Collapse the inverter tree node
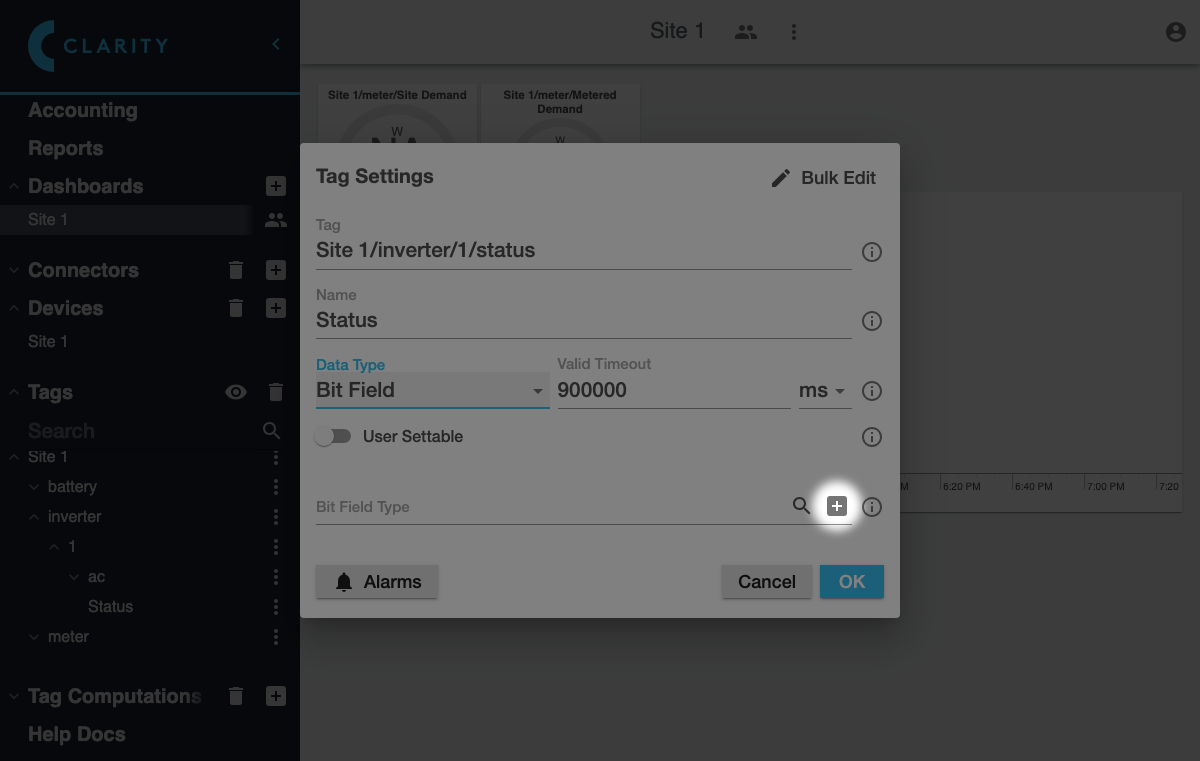The width and height of the screenshot is (1200, 761). pyautogui.click(x=35, y=517)
